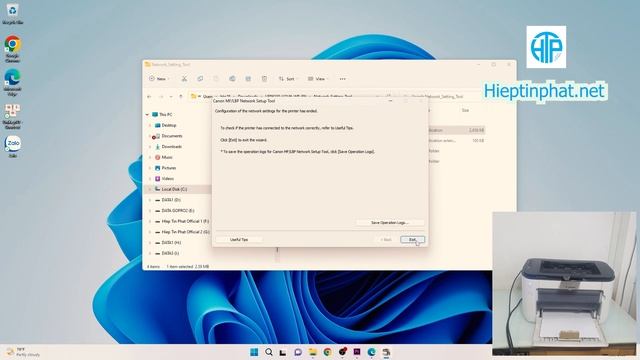Click the Canon setup tool taskbar icon

(386, 352)
